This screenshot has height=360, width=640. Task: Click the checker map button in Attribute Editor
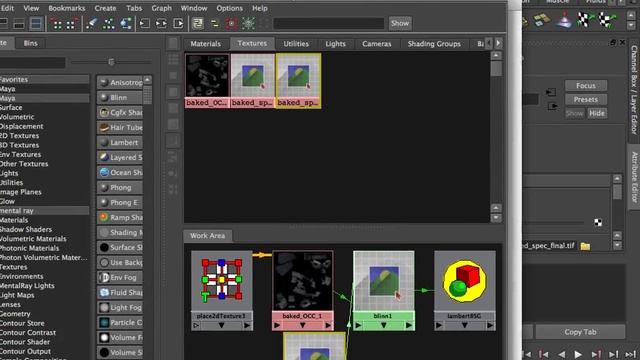click(x=598, y=222)
